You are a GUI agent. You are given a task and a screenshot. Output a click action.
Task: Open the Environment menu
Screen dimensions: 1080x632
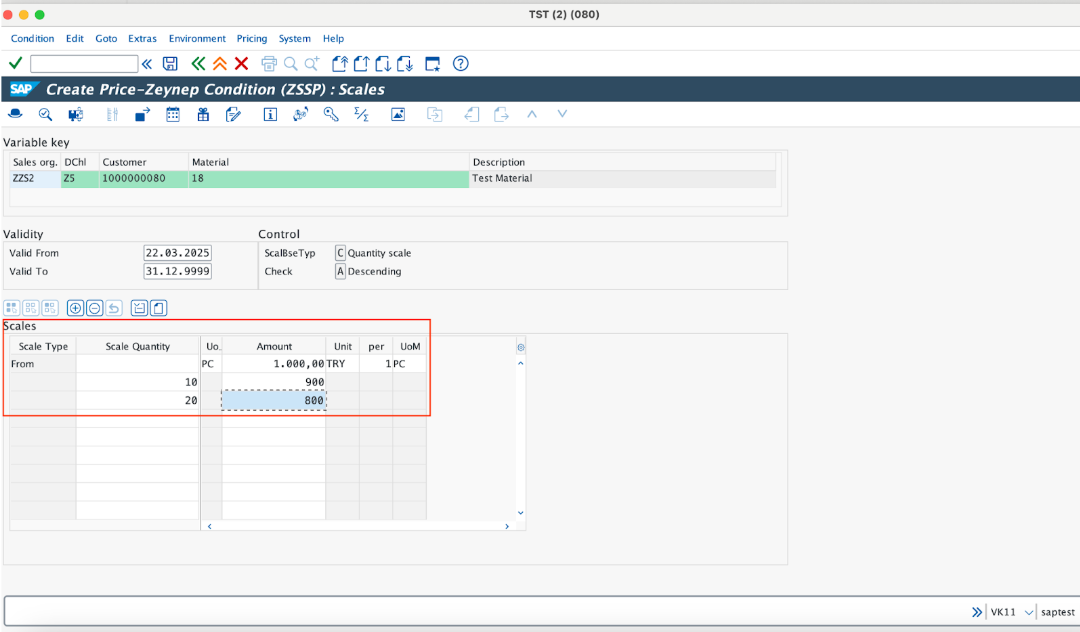pyautogui.click(x=197, y=39)
